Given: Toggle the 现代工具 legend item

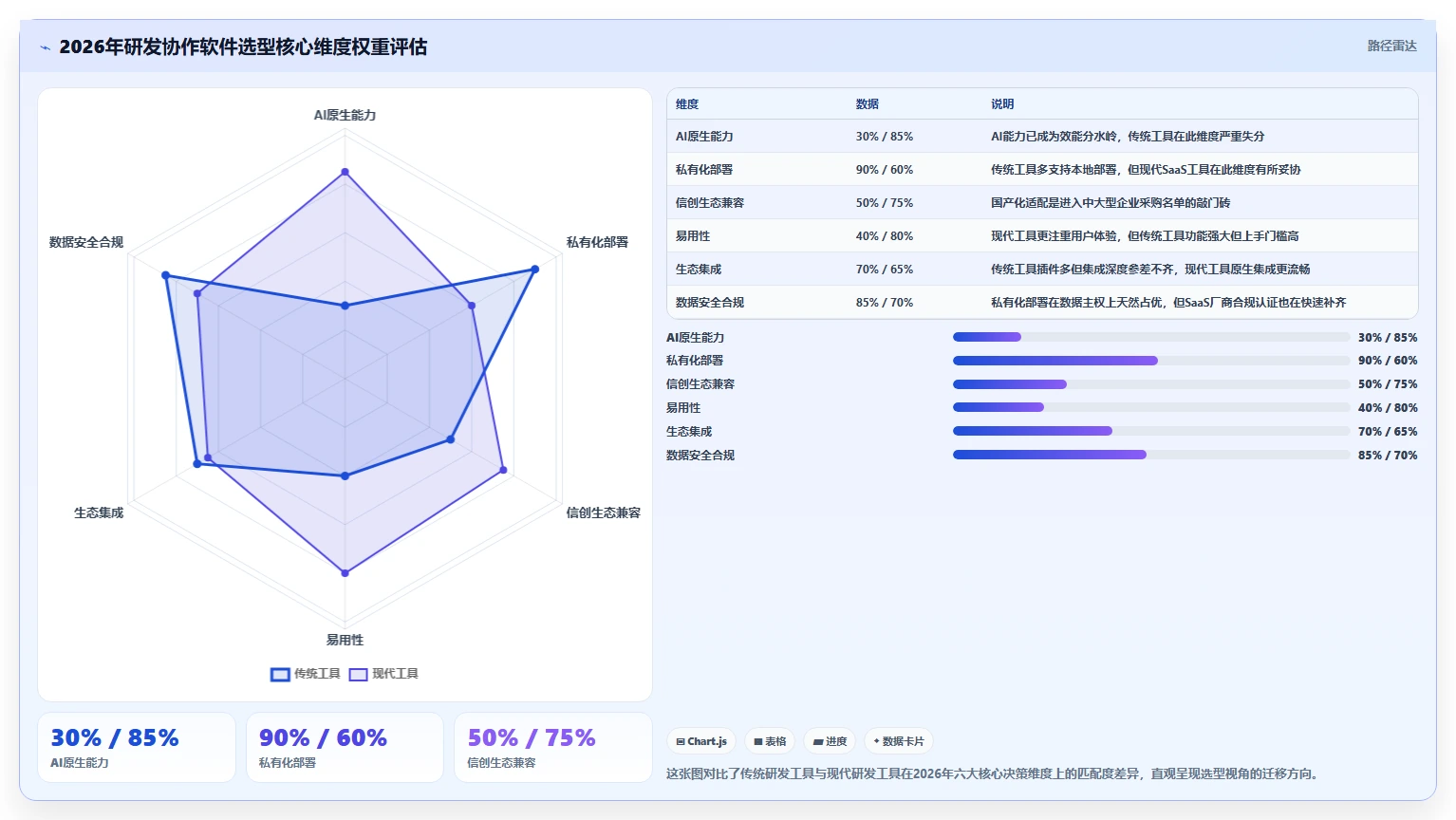Looking at the screenshot, I should (x=383, y=674).
